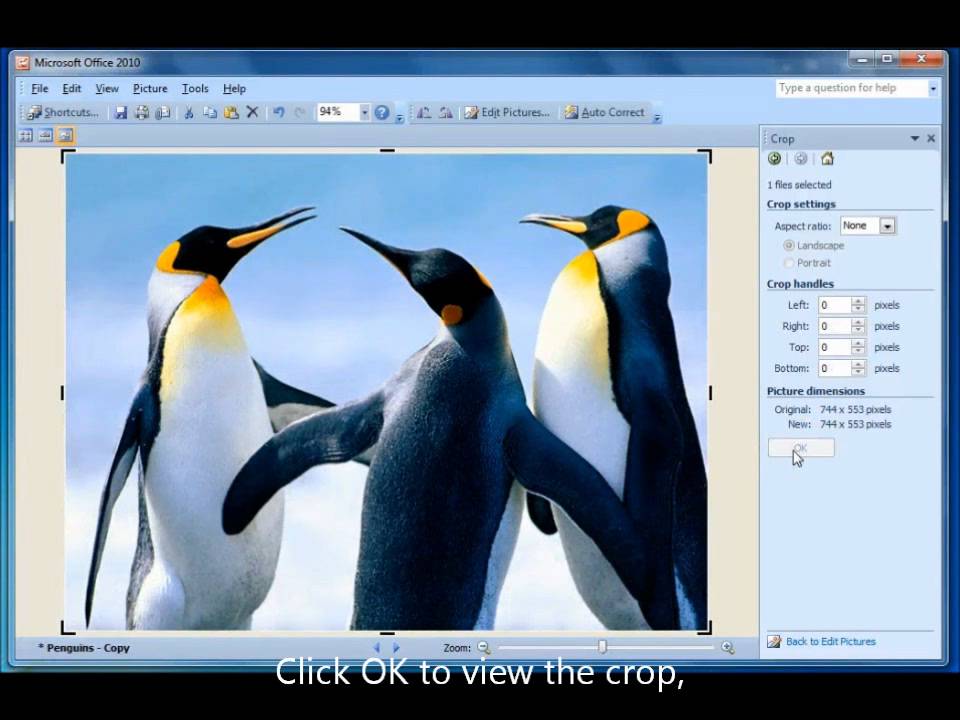This screenshot has width=960, height=720.
Task: Select the Single Picture view icon
Action: pos(66,135)
